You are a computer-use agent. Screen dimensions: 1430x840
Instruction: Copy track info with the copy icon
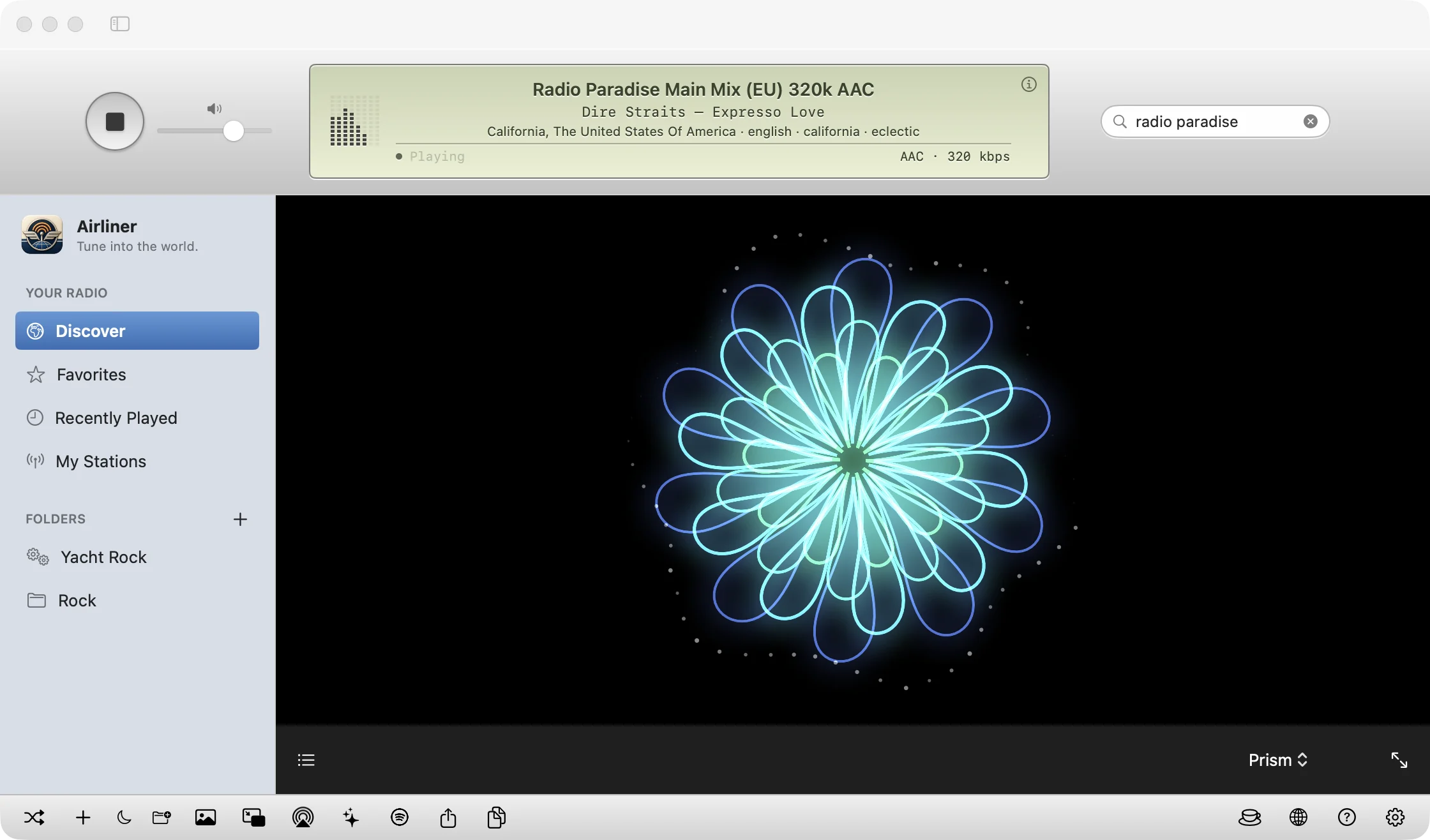click(497, 817)
